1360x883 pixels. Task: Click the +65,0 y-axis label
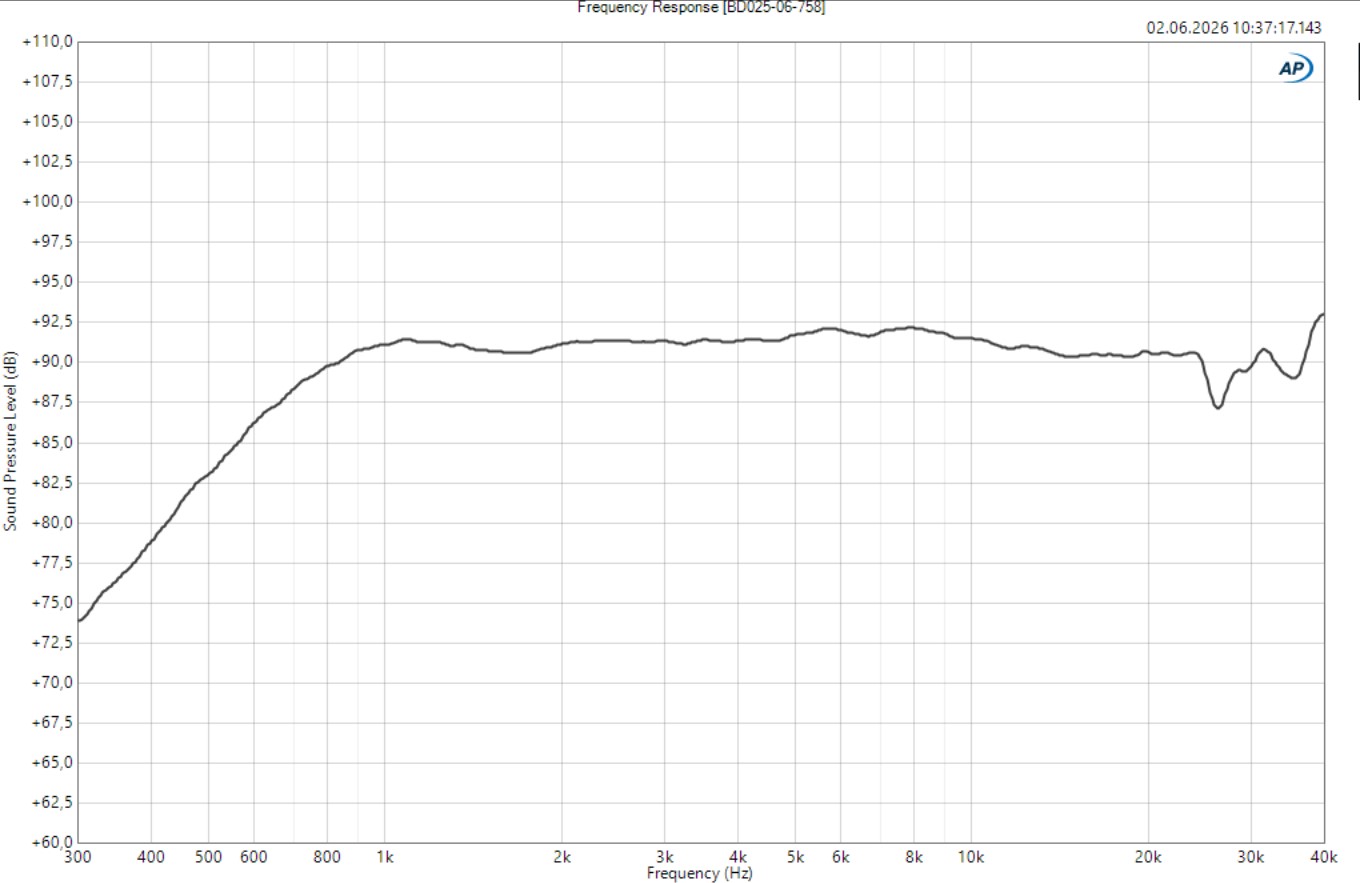50,763
